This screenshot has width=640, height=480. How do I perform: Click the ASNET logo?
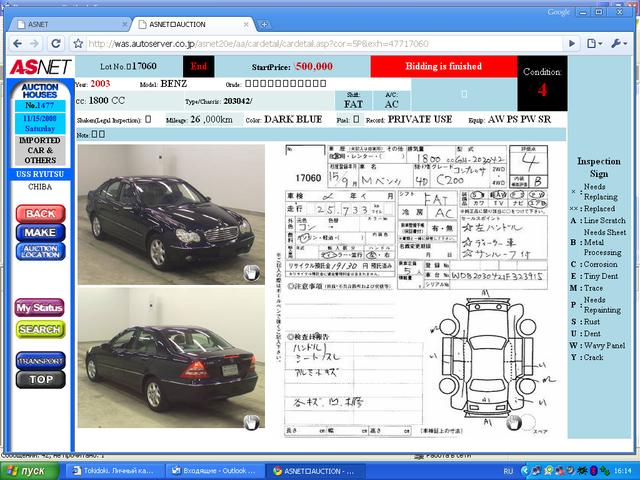(40, 67)
